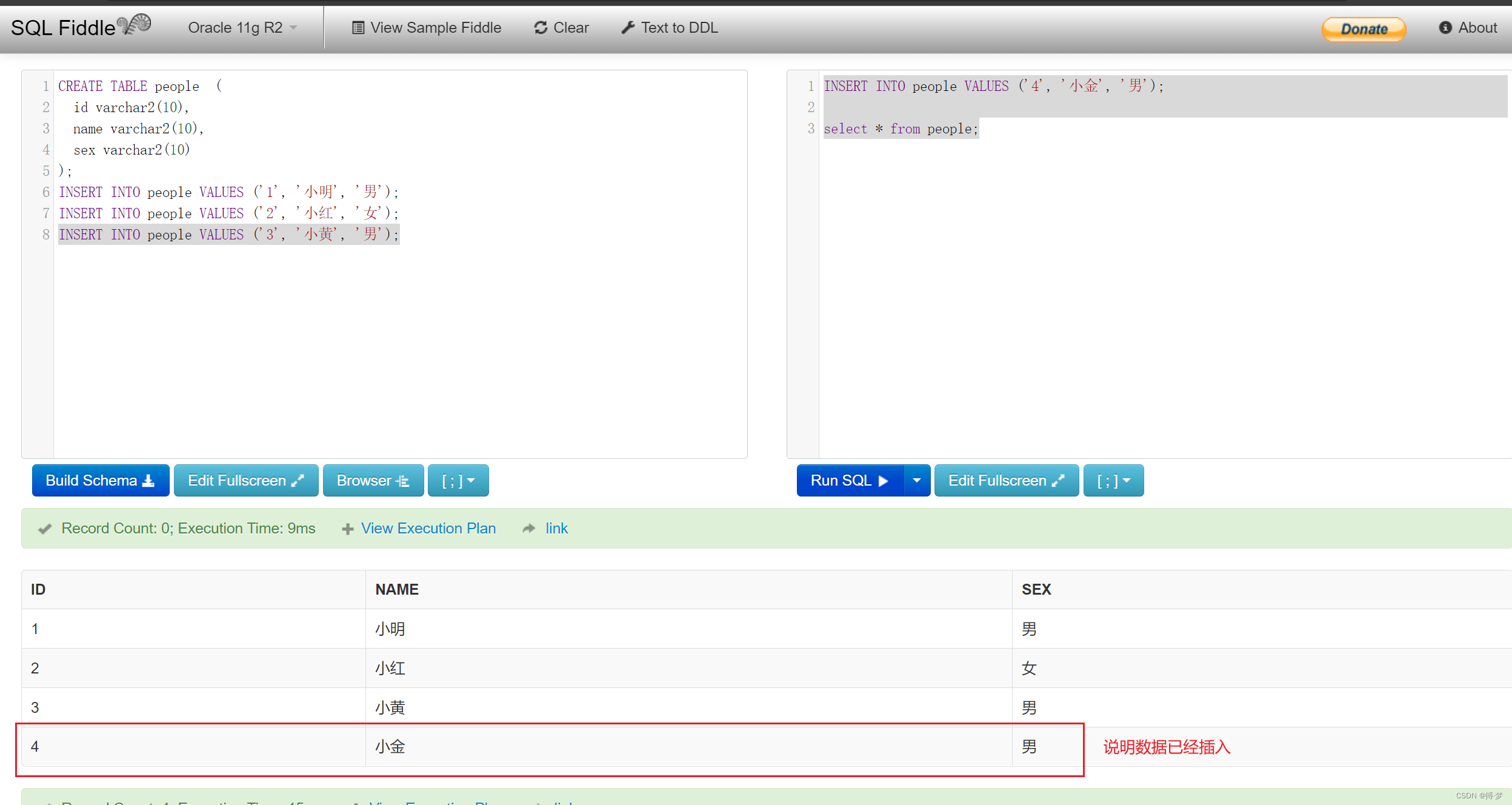Open Text to DDL tool
This screenshot has width=1512, height=805.
tap(670, 28)
